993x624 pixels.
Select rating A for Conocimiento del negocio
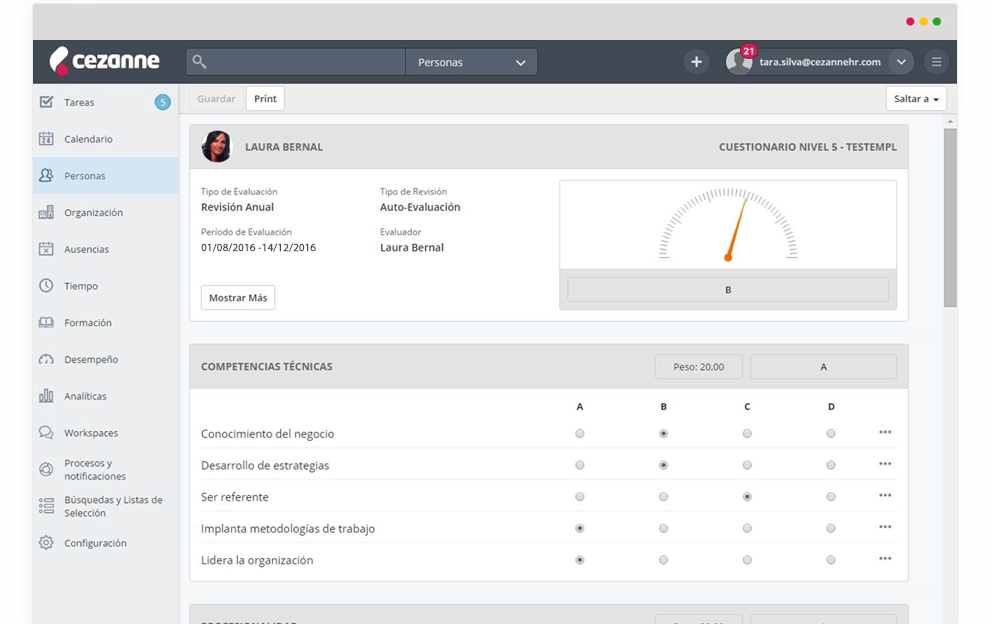click(x=580, y=434)
